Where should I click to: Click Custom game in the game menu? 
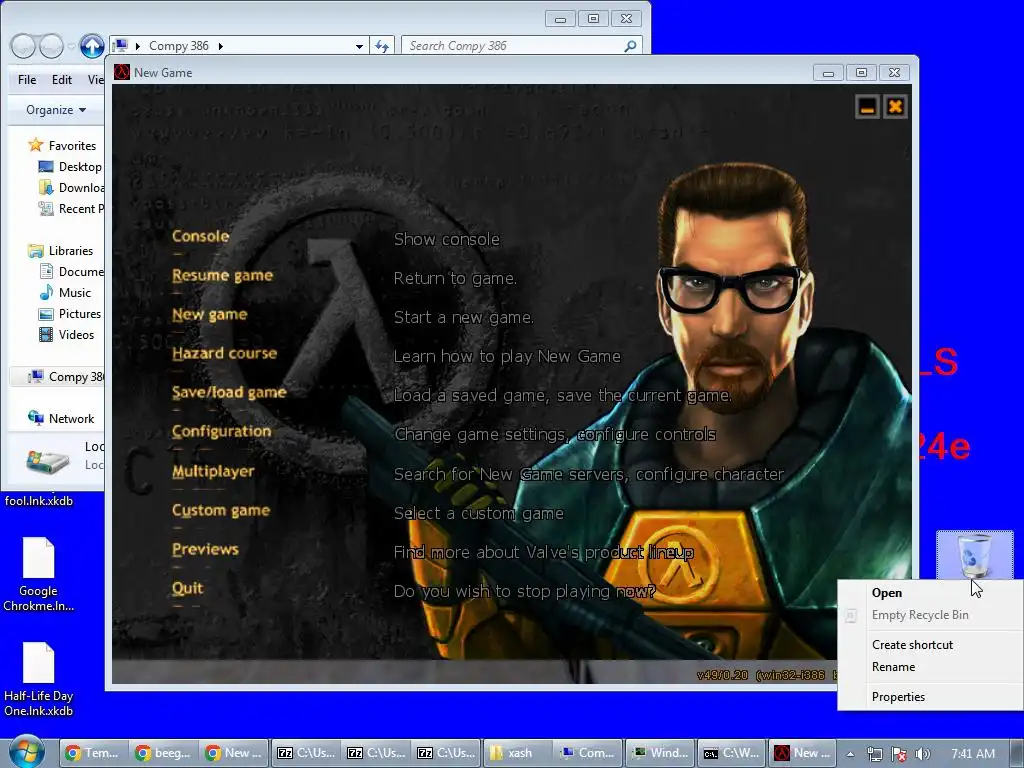point(221,510)
